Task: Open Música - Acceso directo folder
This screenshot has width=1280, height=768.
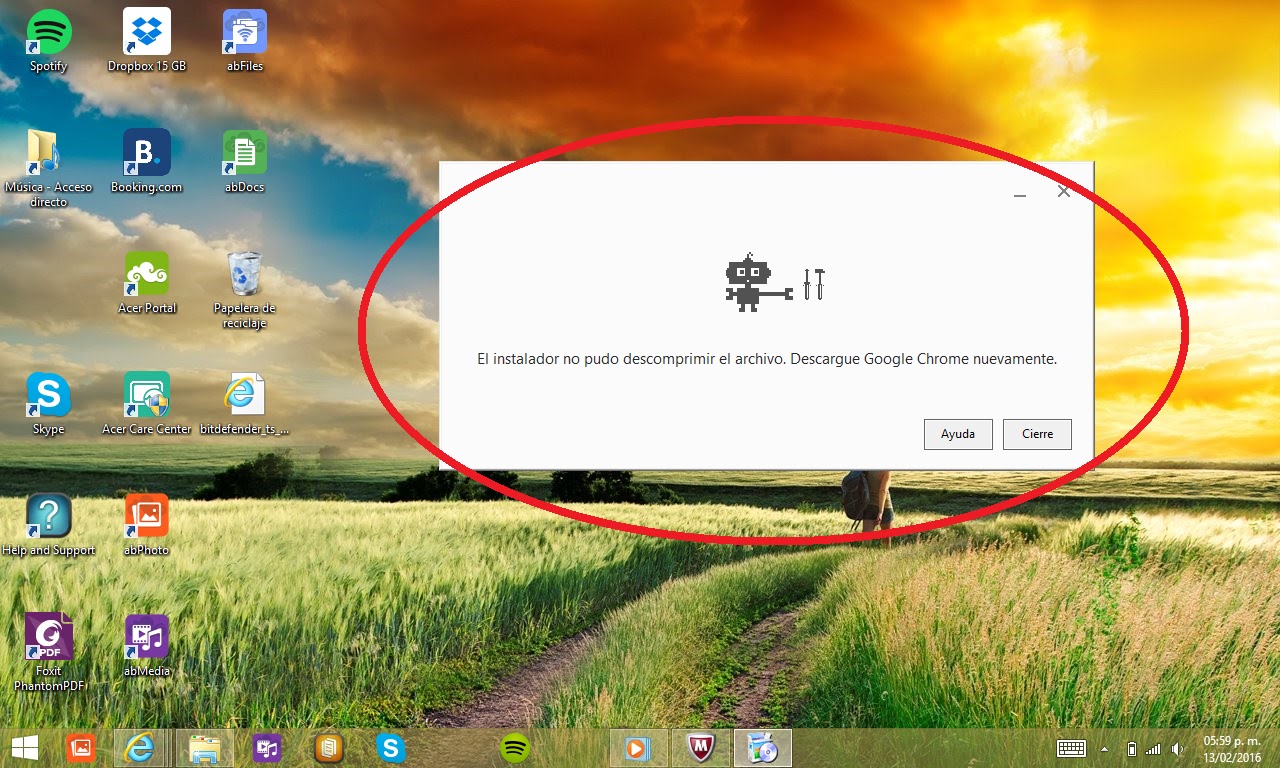Action: (x=47, y=168)
